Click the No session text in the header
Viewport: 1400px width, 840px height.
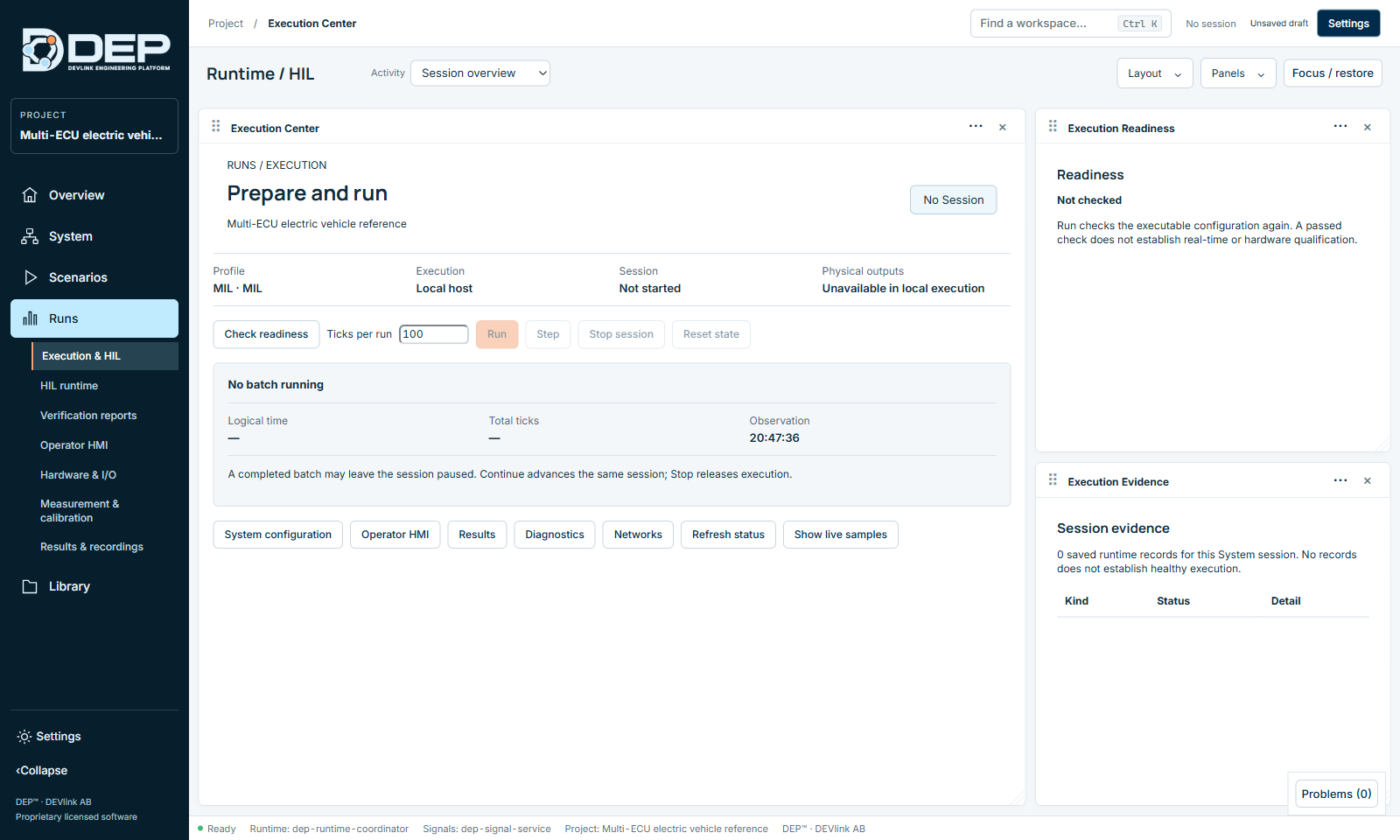[x=1211, y=24]
